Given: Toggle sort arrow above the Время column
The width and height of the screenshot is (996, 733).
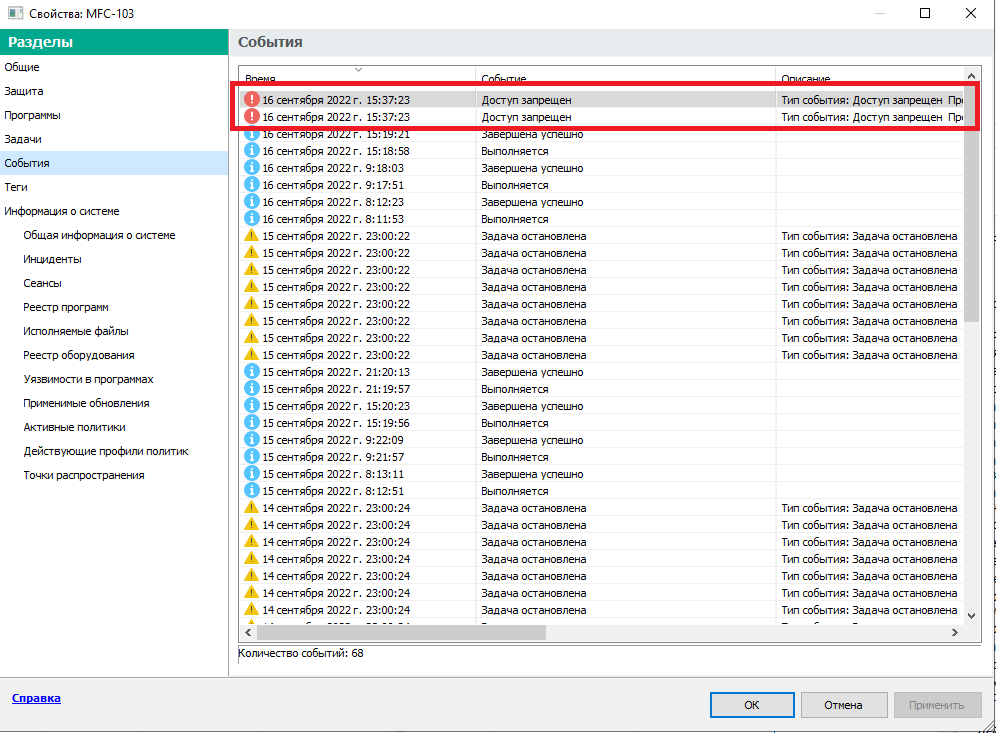Looking at the screenshot, I should 358,69.
